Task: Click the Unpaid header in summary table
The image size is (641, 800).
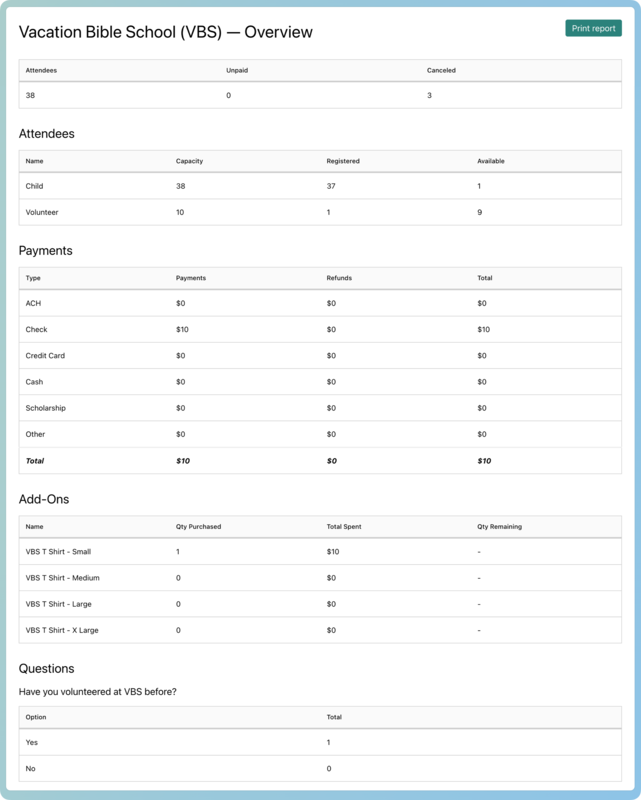Action: 238,70
